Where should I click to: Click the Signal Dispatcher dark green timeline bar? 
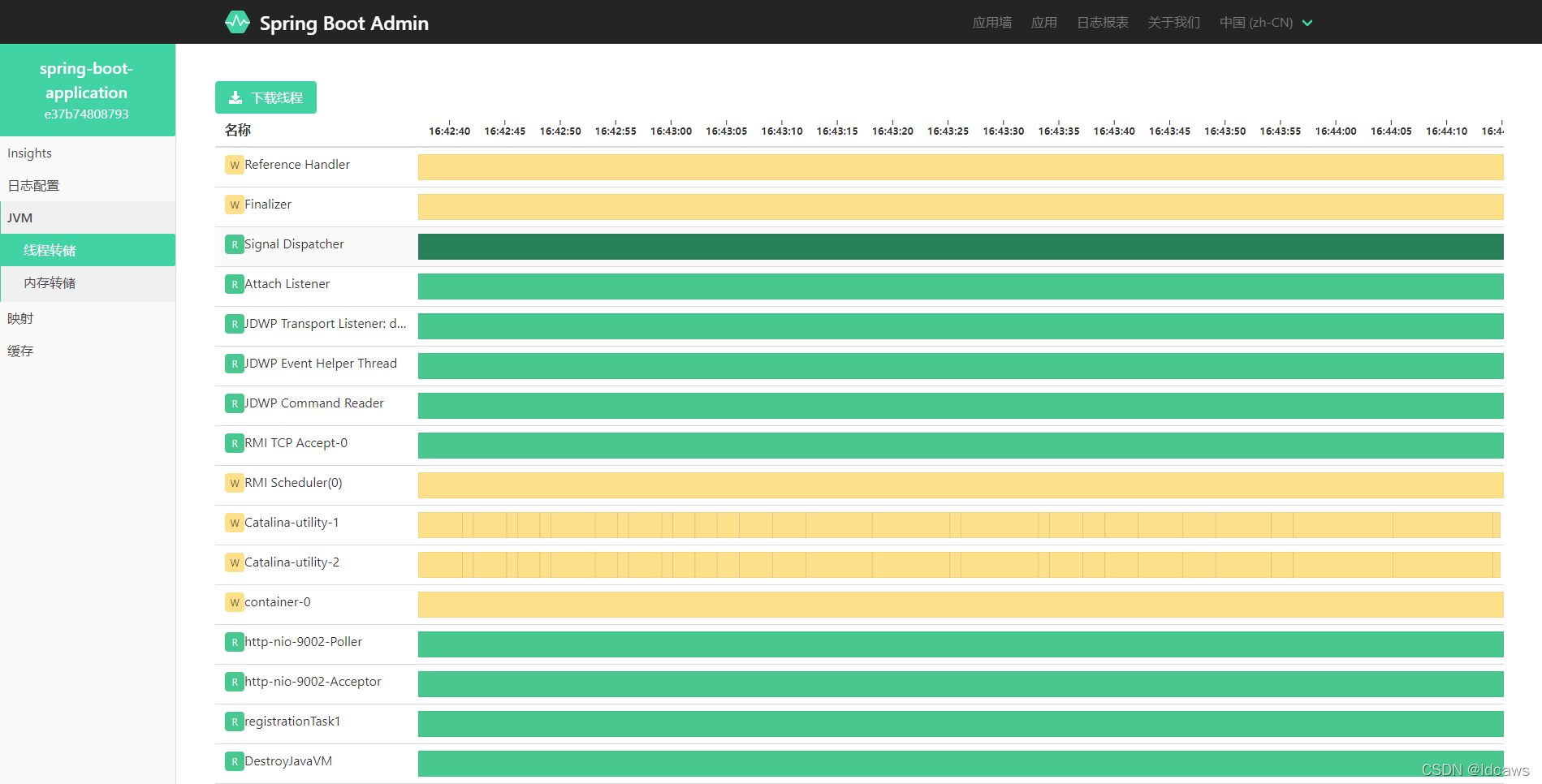pos(961,247)
